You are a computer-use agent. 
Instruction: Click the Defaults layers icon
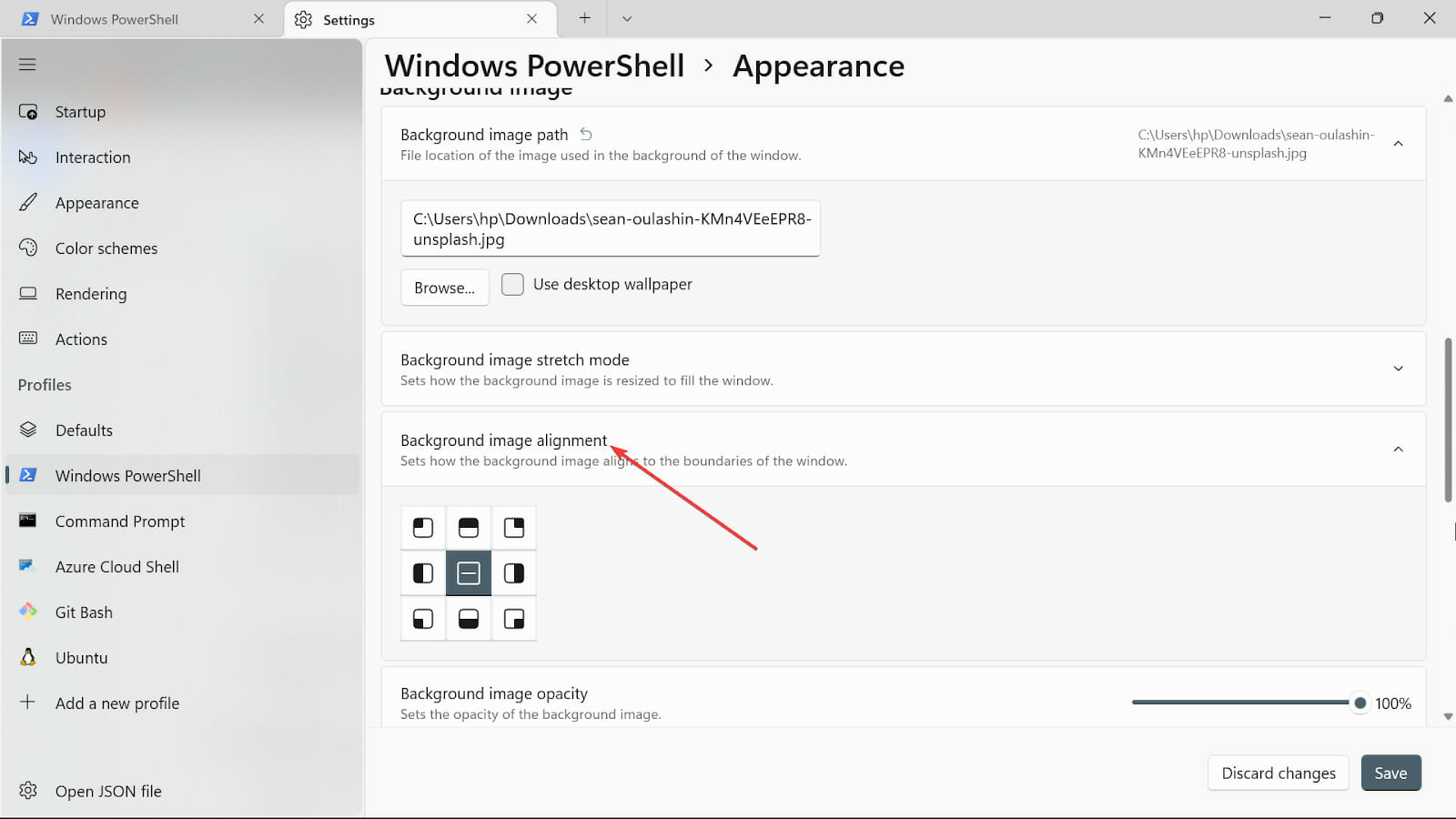[28, 430]
